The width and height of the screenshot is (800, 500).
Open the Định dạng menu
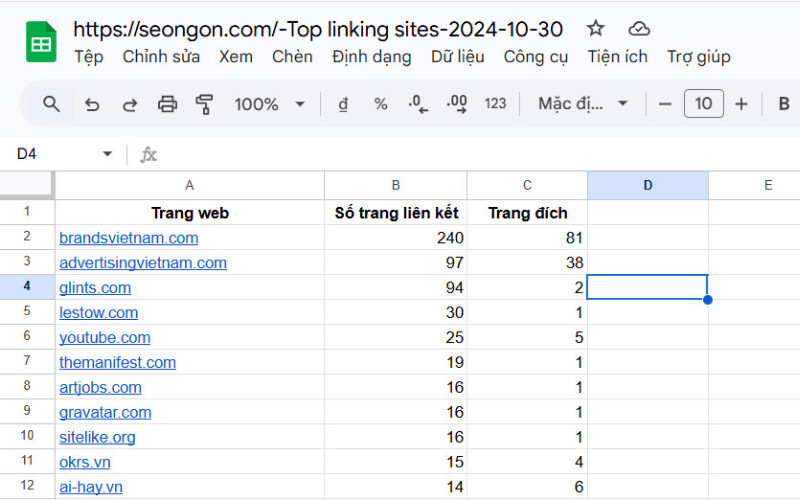371,57
